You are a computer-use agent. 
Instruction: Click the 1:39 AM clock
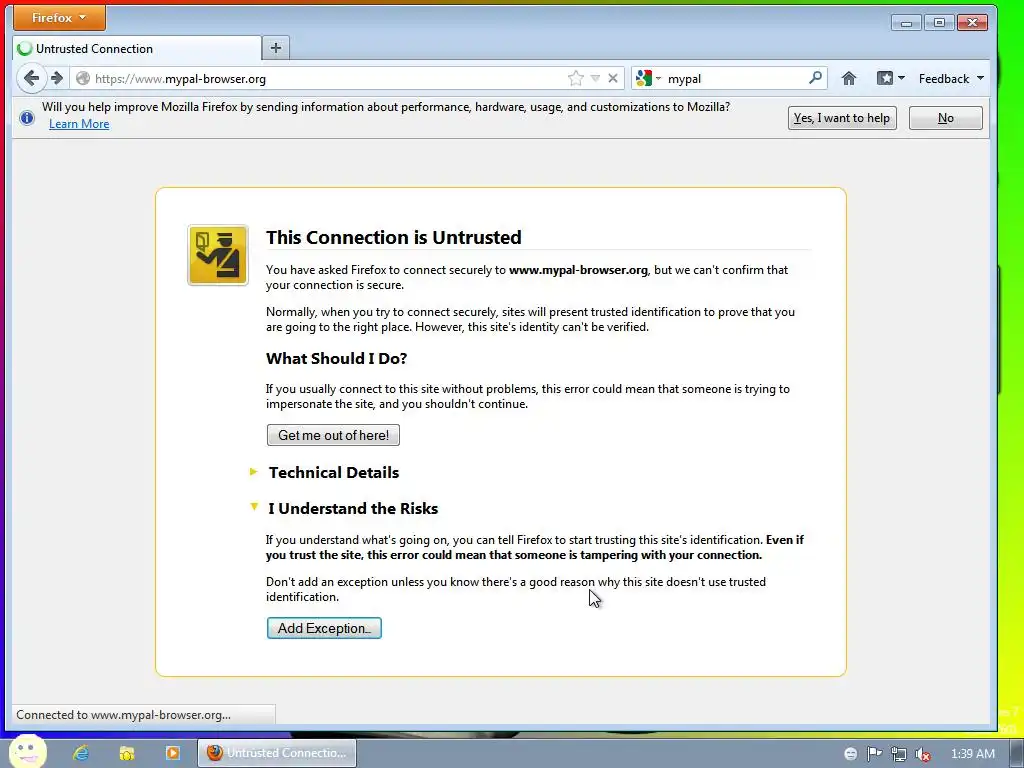click(973, 754)
